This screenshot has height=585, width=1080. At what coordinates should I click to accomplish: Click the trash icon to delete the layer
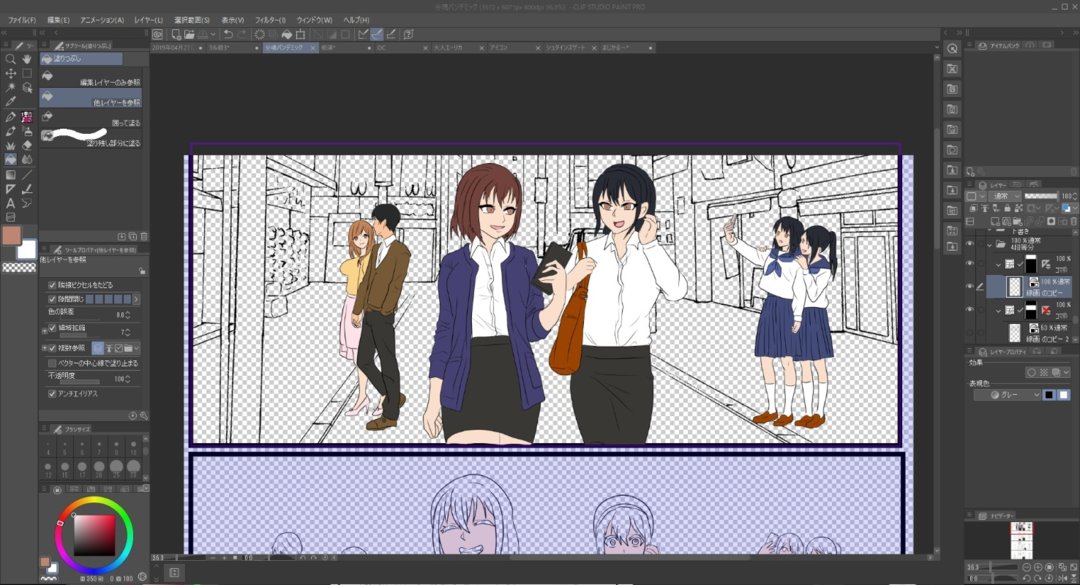pyautogui.click(x=1073, y=221)
